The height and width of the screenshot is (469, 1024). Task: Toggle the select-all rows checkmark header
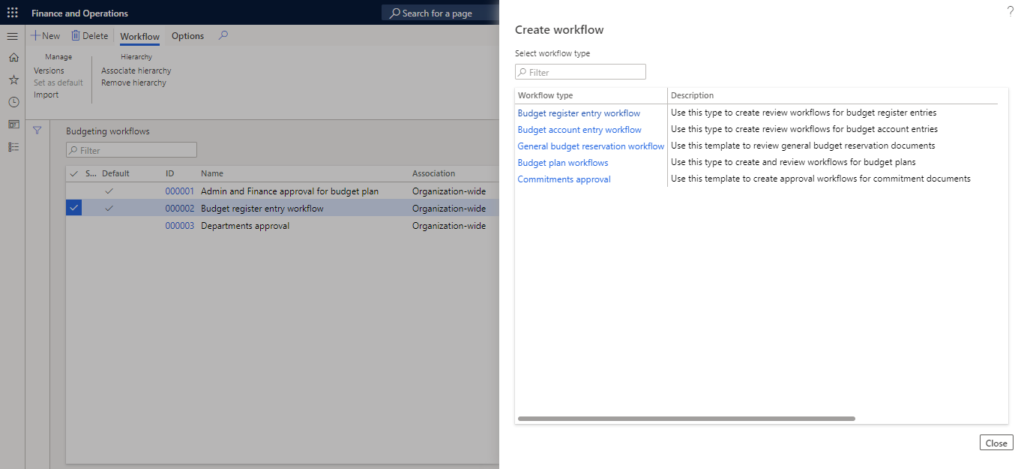click(x=74, y=173)
